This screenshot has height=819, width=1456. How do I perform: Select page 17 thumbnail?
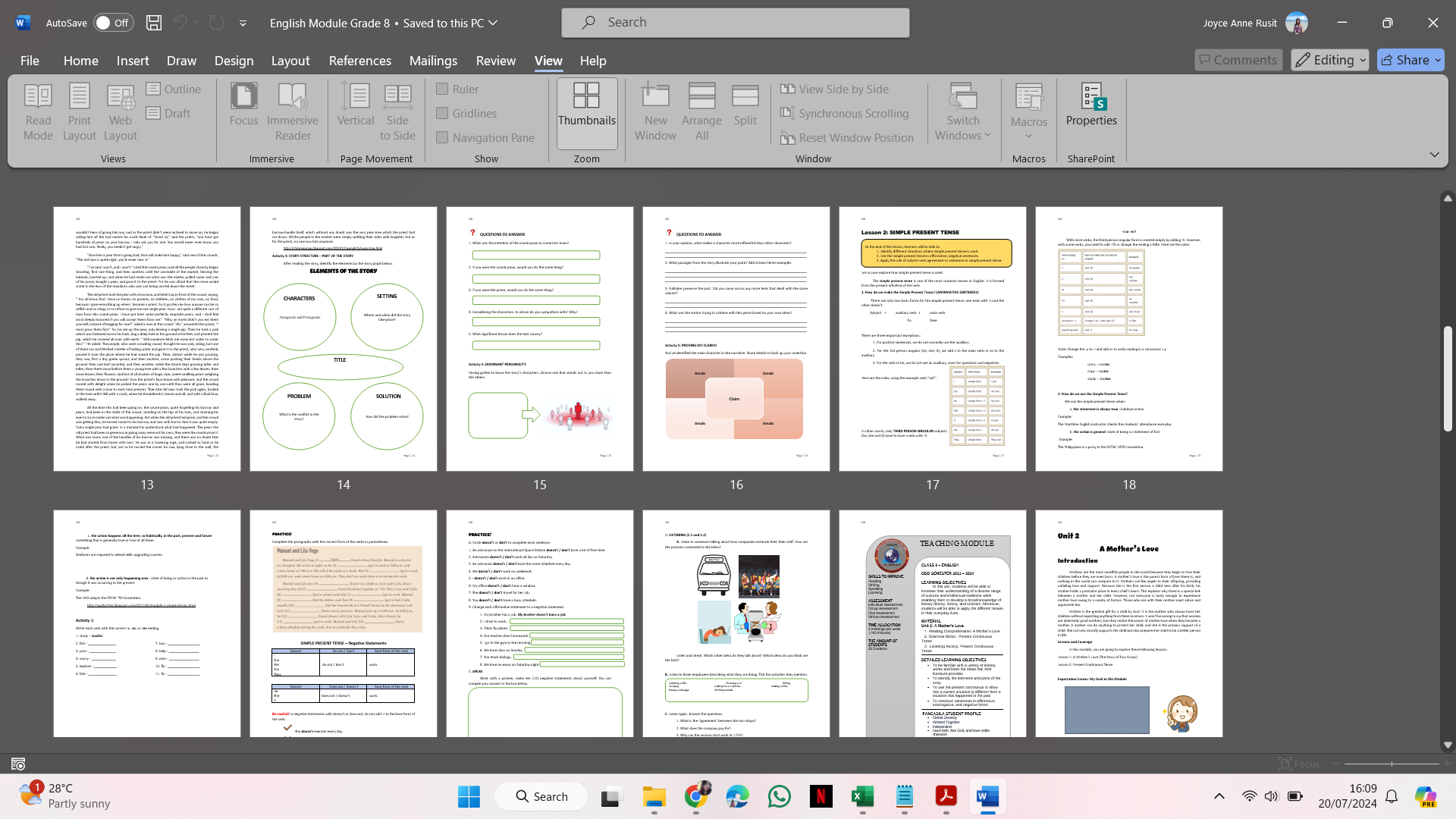932,339
